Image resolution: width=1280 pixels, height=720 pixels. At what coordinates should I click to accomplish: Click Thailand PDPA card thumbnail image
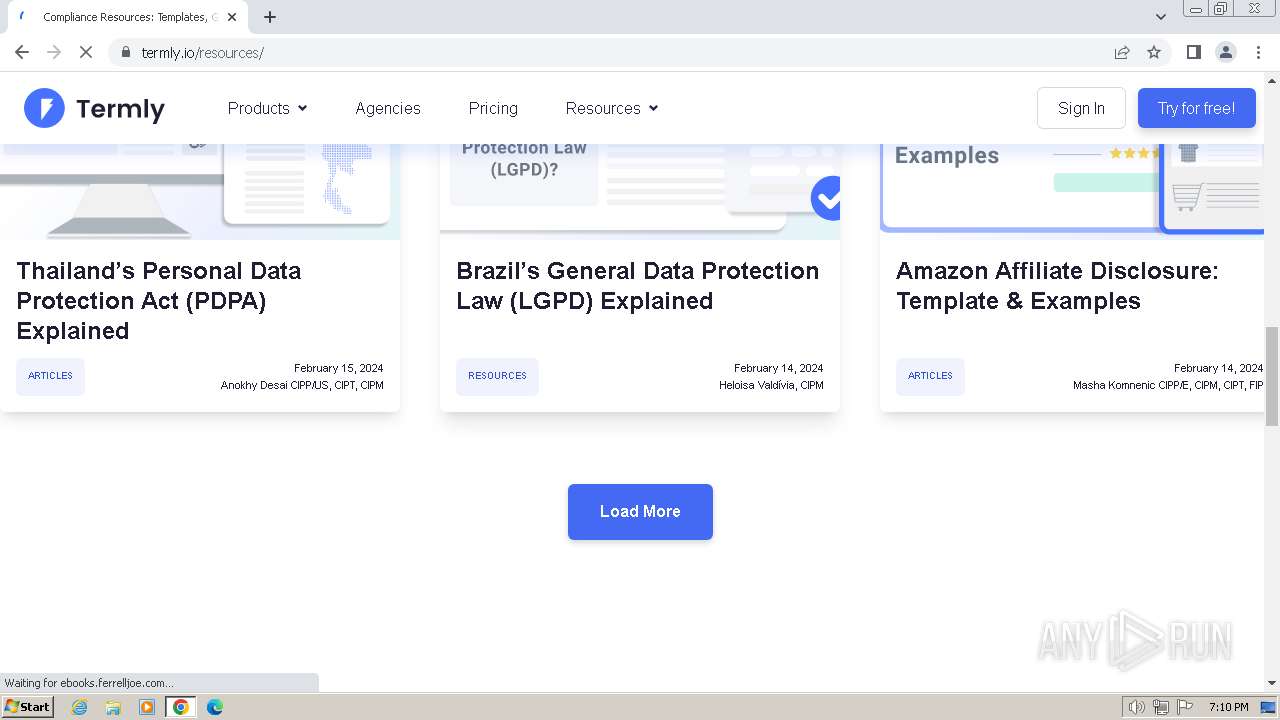point(200,191)
